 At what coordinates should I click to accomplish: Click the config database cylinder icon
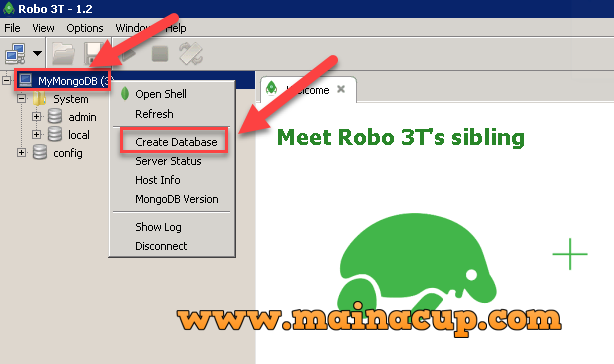click(40, 152)
